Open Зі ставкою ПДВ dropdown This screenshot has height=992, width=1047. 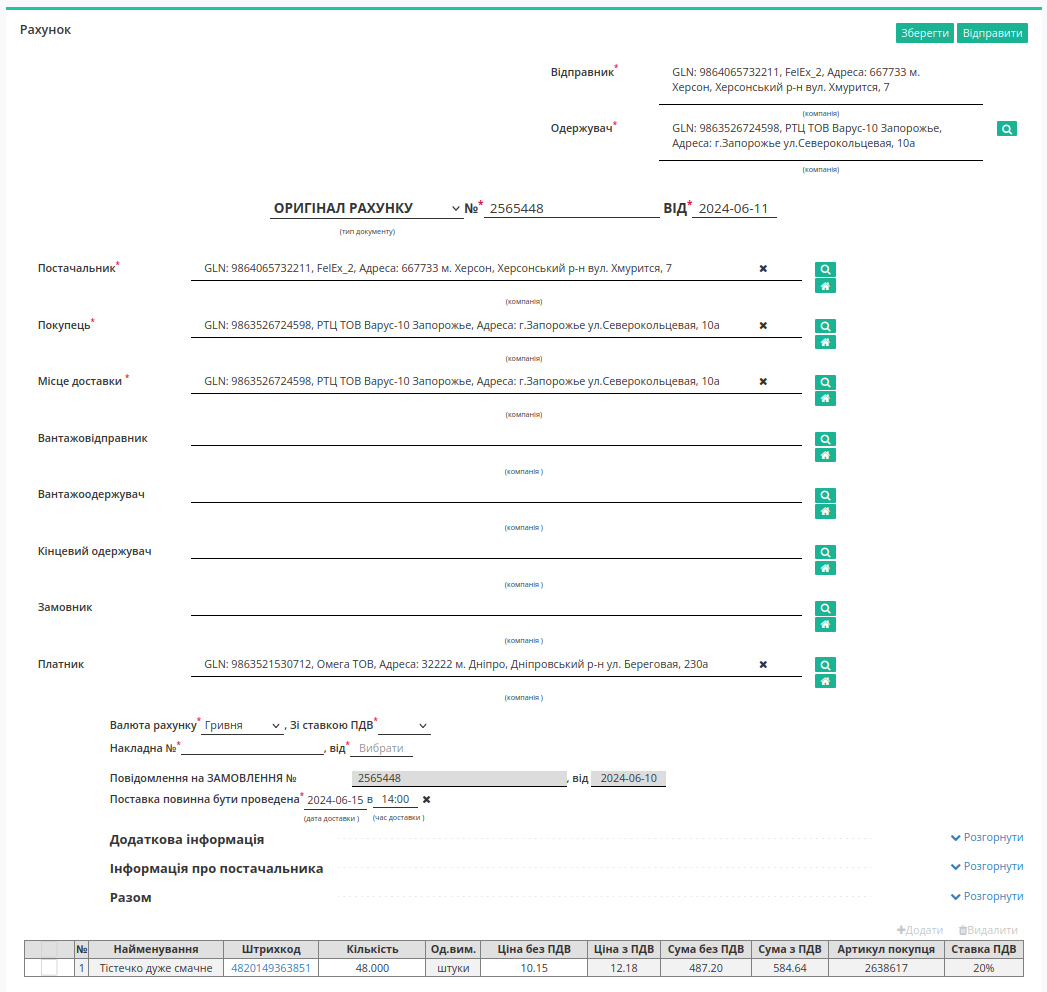tap(404, 725)
